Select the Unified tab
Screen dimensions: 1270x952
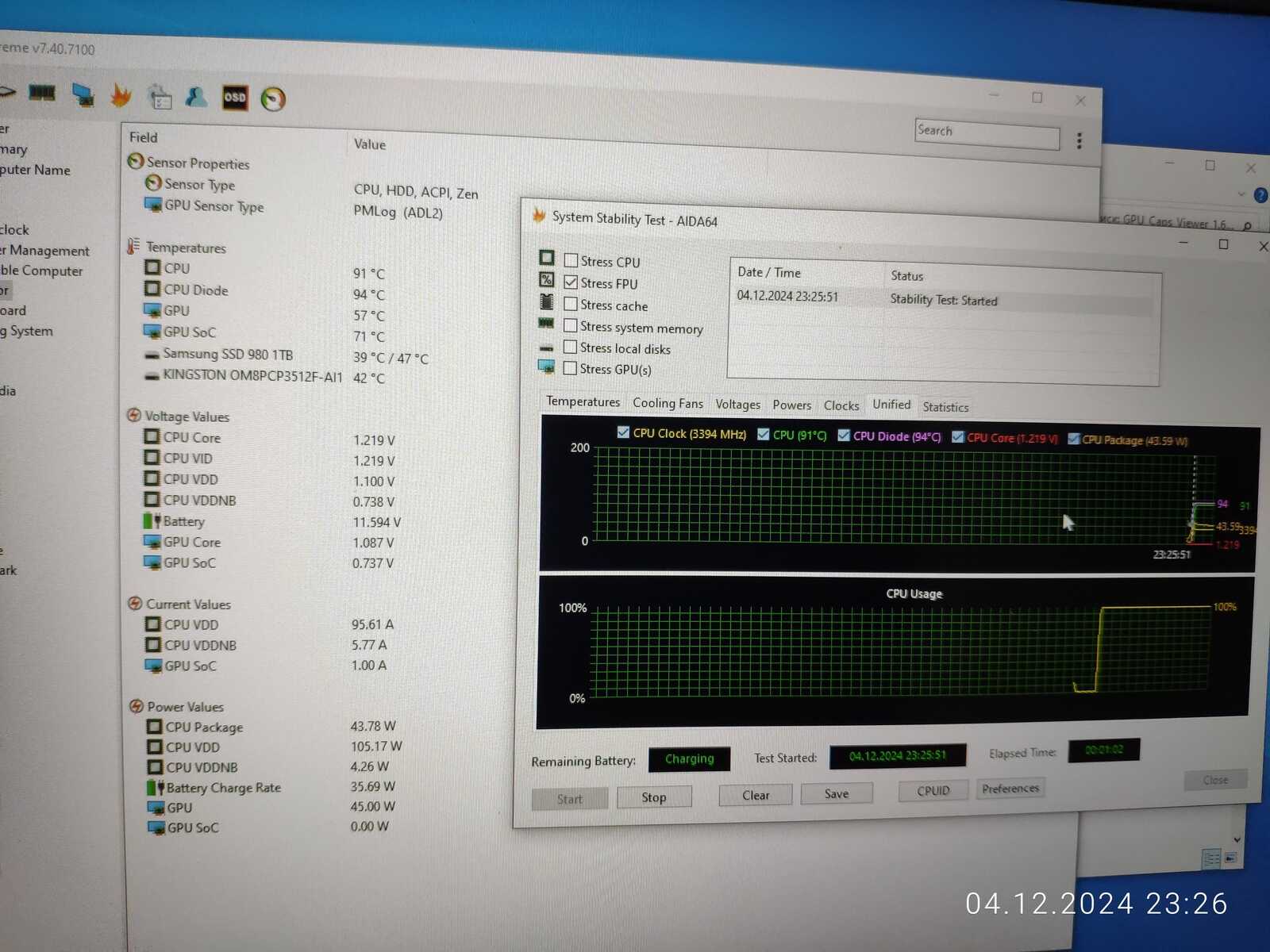891,405
